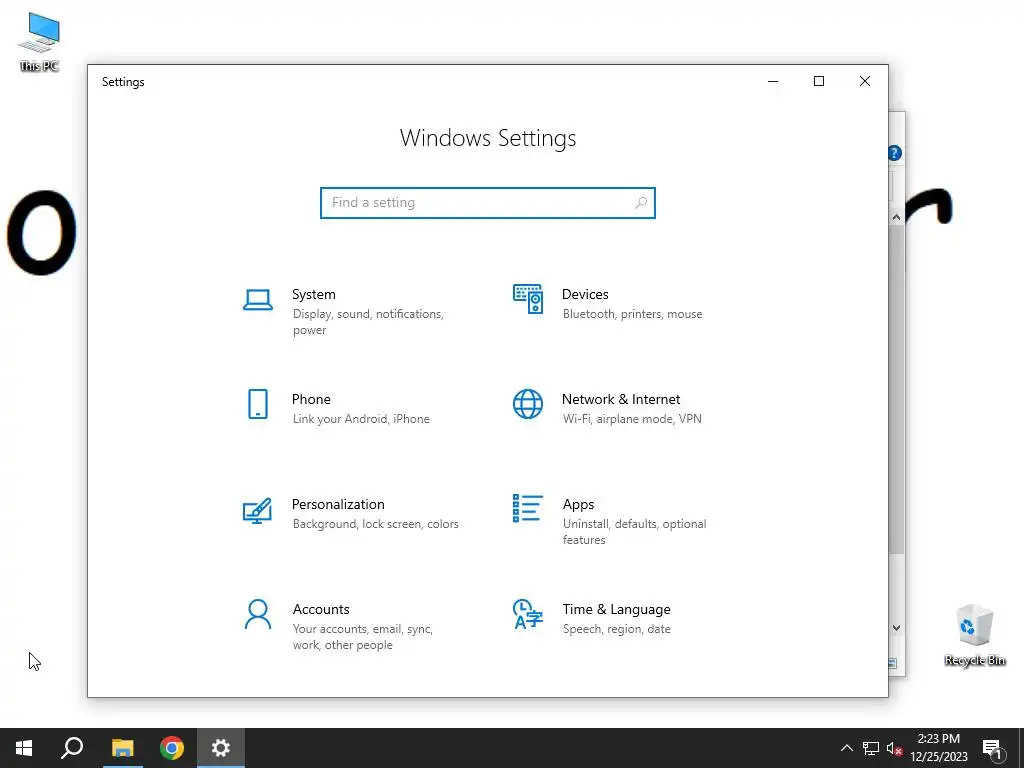Open the Phone settings icon
The image size is (1024, 768).
coord(258,404)
